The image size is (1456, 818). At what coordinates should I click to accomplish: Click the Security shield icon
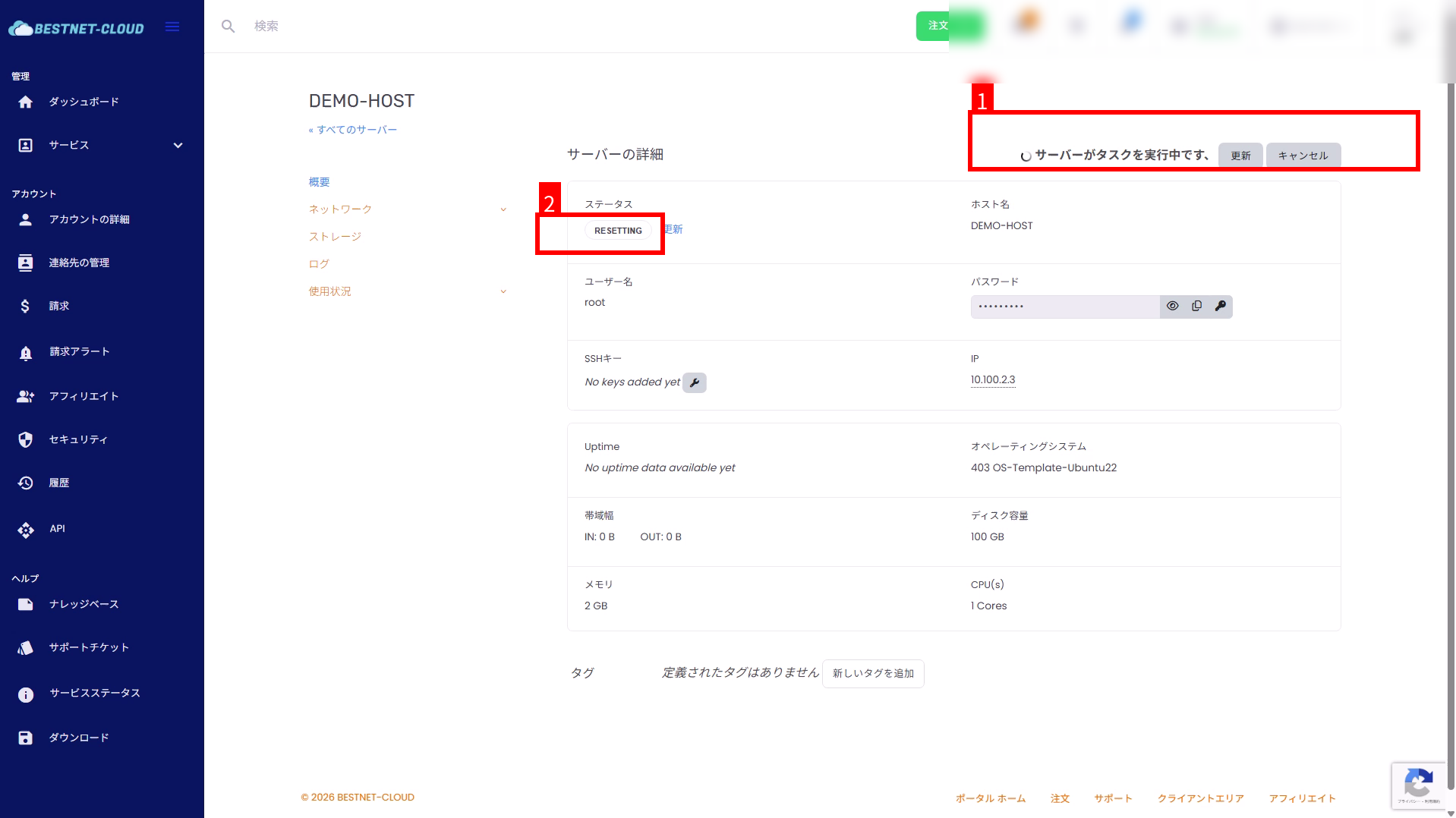pyautogui.click(x=26, y=440)
